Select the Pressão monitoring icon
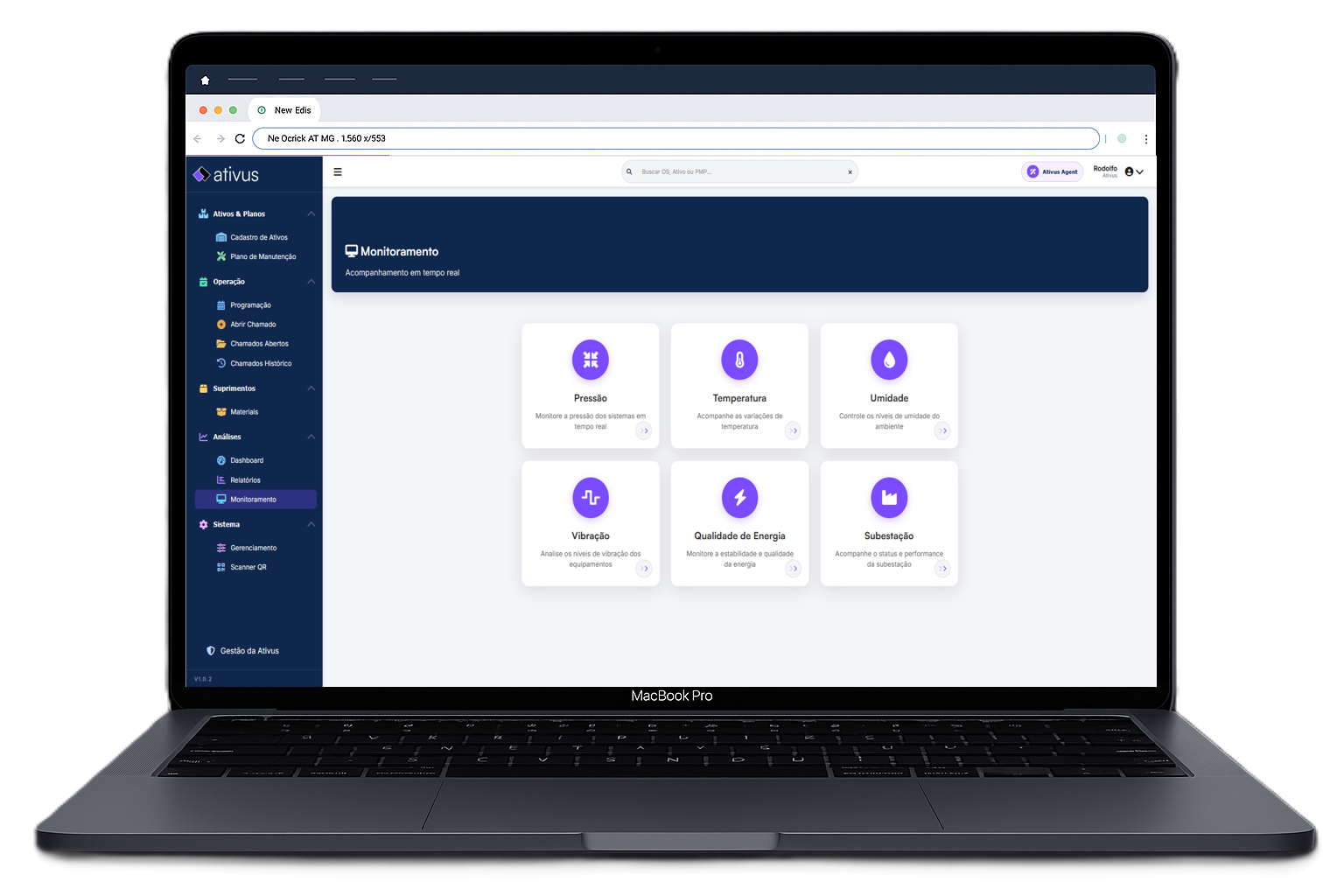 [x=591, y=360]
